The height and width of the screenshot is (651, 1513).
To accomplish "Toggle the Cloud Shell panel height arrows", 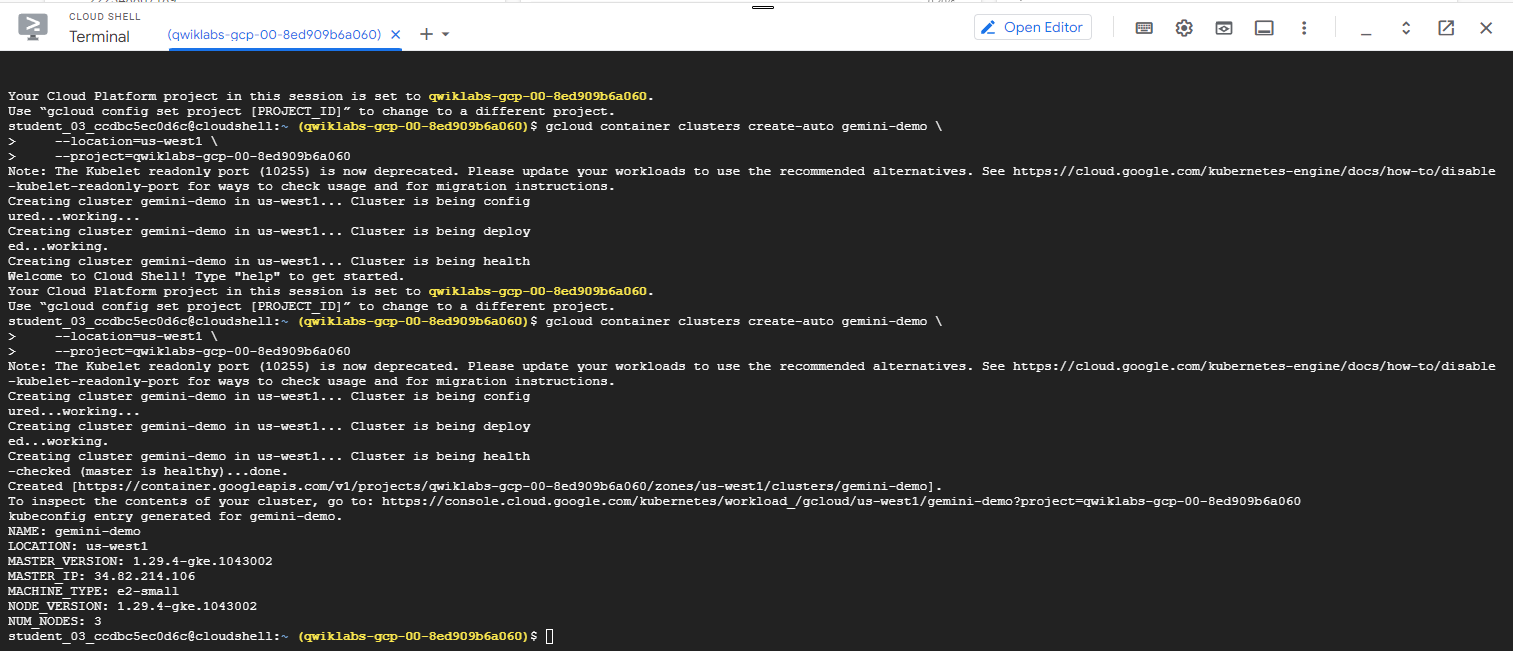I will pyautogui.click(x=1406, y=28).
